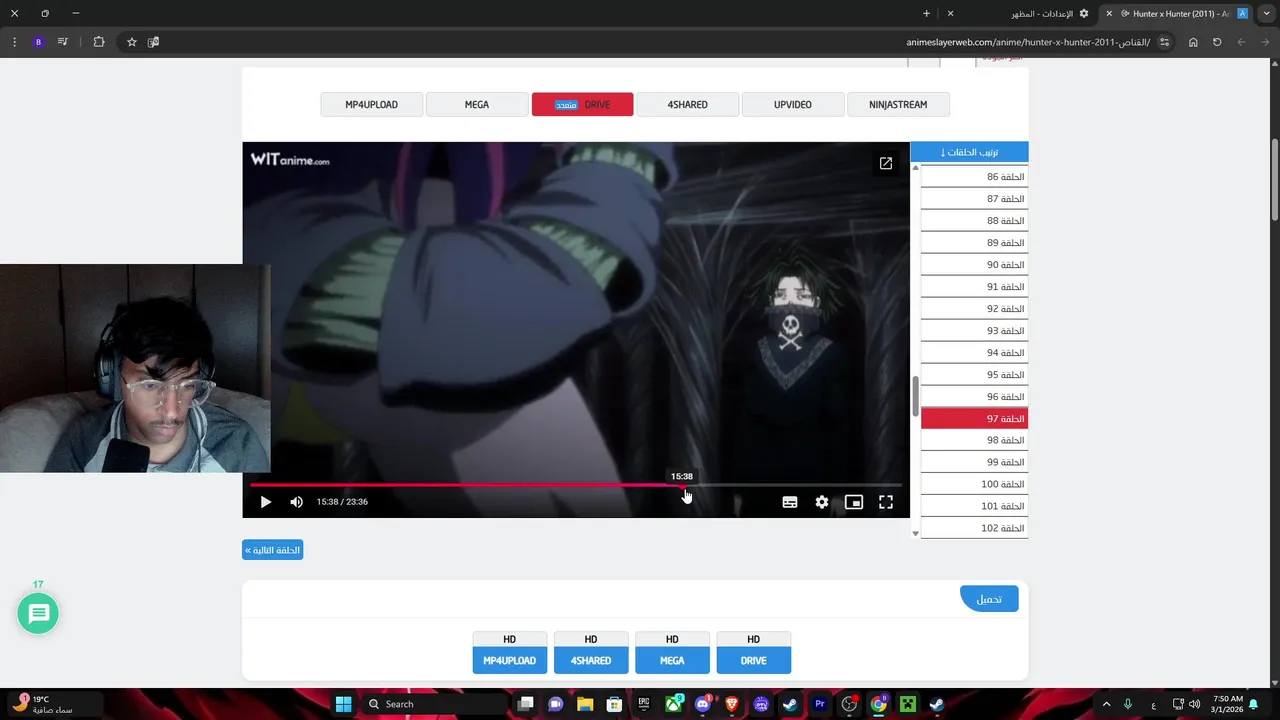Open the browser extensions puzzle icon
The width and height of the screenshot is (1280, 720).
[99, 42]
